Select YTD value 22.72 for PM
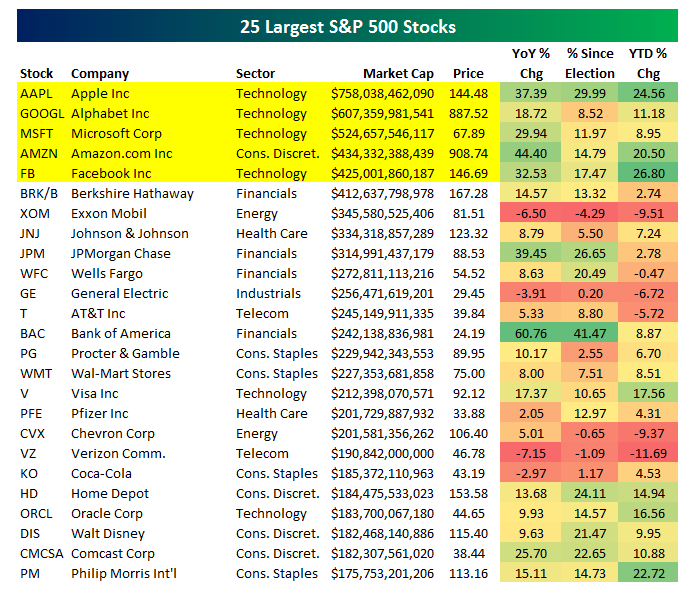 [x=649, y=574]
